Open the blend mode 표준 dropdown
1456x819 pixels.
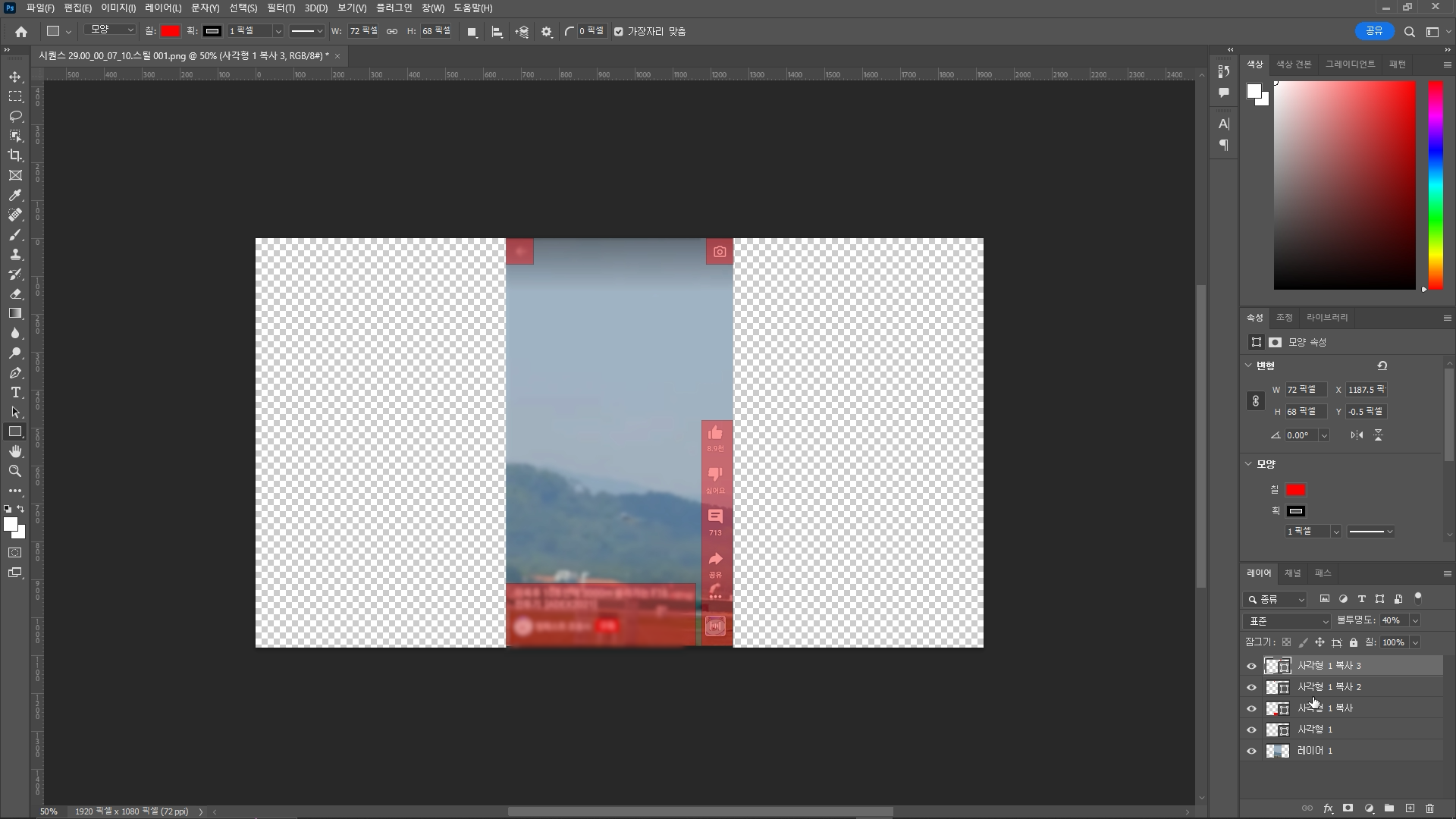click(1287, 621)
